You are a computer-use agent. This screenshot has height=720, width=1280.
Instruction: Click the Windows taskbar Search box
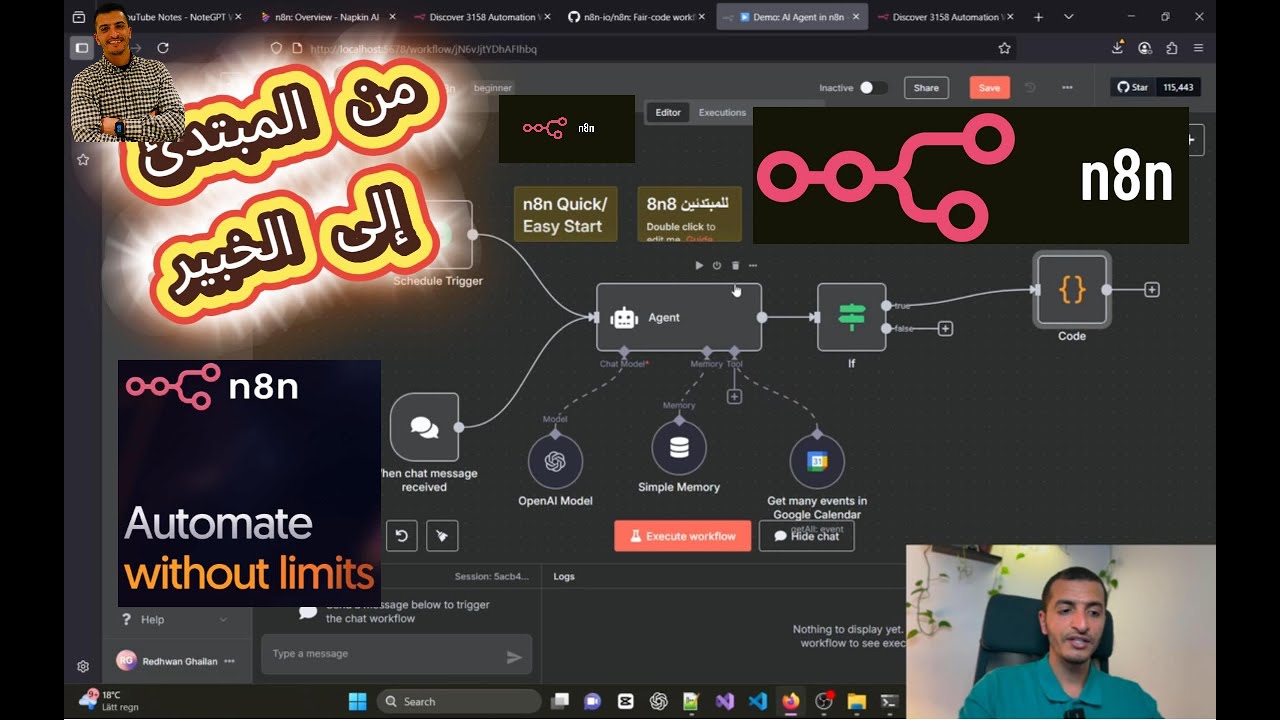click(x=459, y=701)
